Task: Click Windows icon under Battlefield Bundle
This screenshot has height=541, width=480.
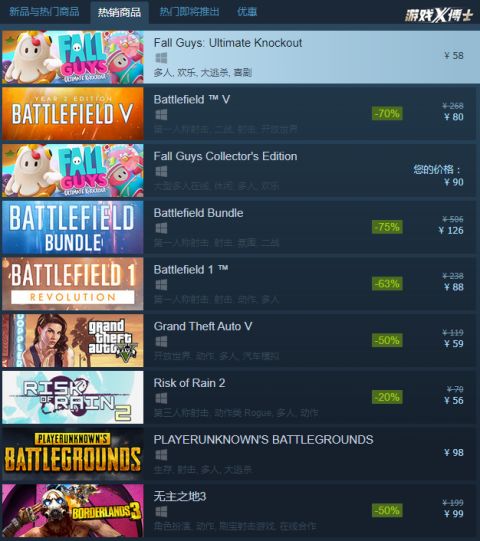Action: 161,228
